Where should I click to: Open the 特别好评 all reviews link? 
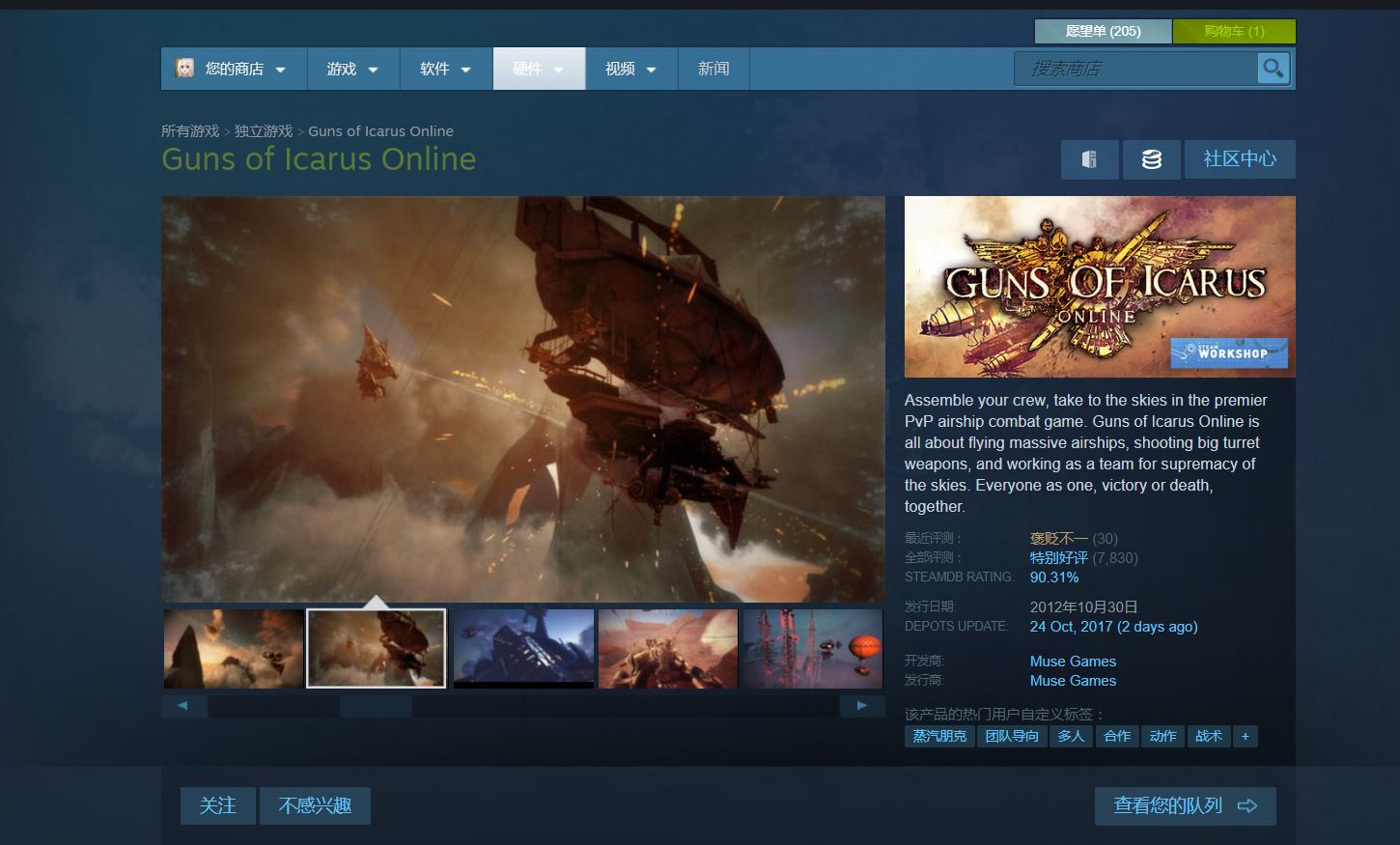1058,558
